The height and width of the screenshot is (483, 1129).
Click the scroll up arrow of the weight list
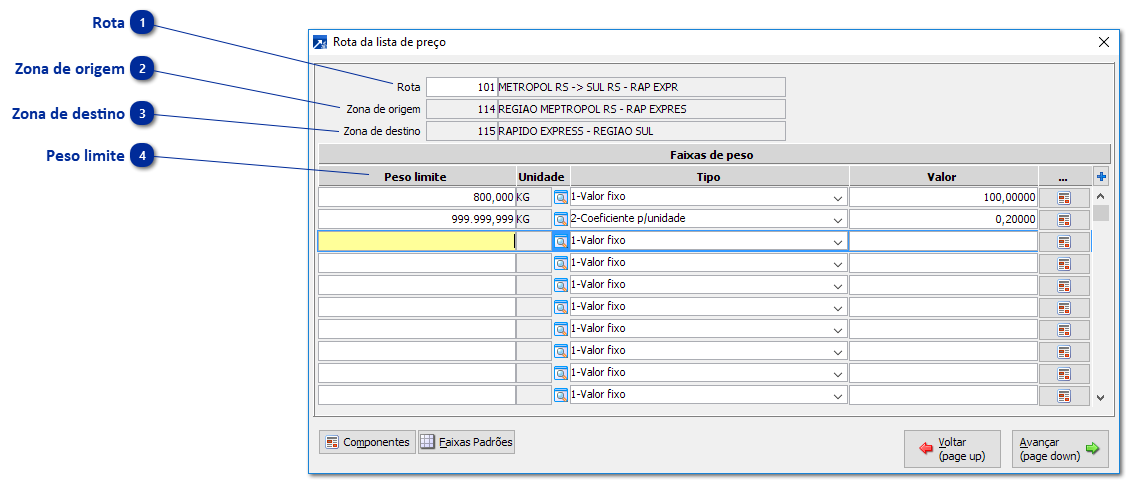click(x=1100, y=197)
